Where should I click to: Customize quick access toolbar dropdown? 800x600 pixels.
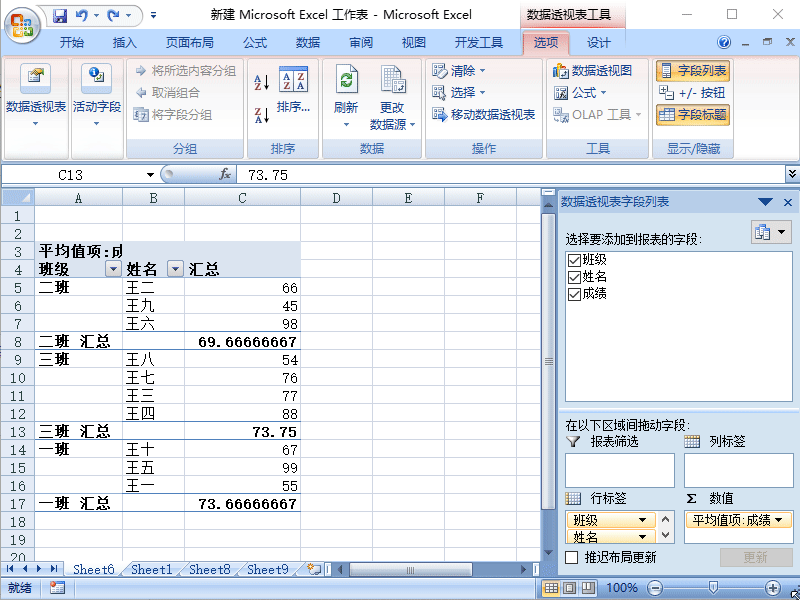153,16
